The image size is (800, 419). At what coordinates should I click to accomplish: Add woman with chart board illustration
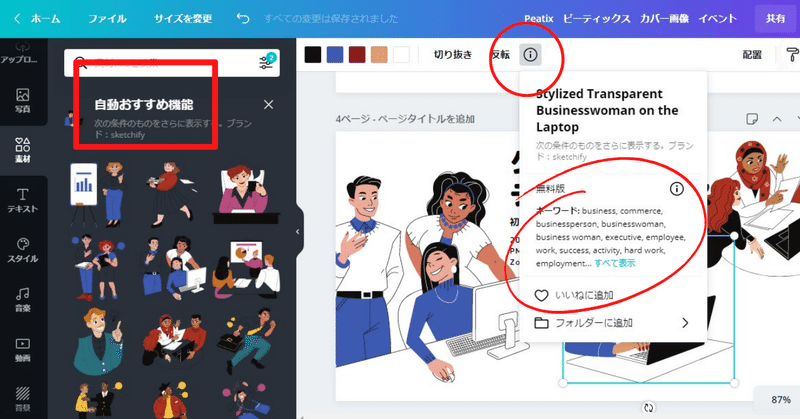97,194
